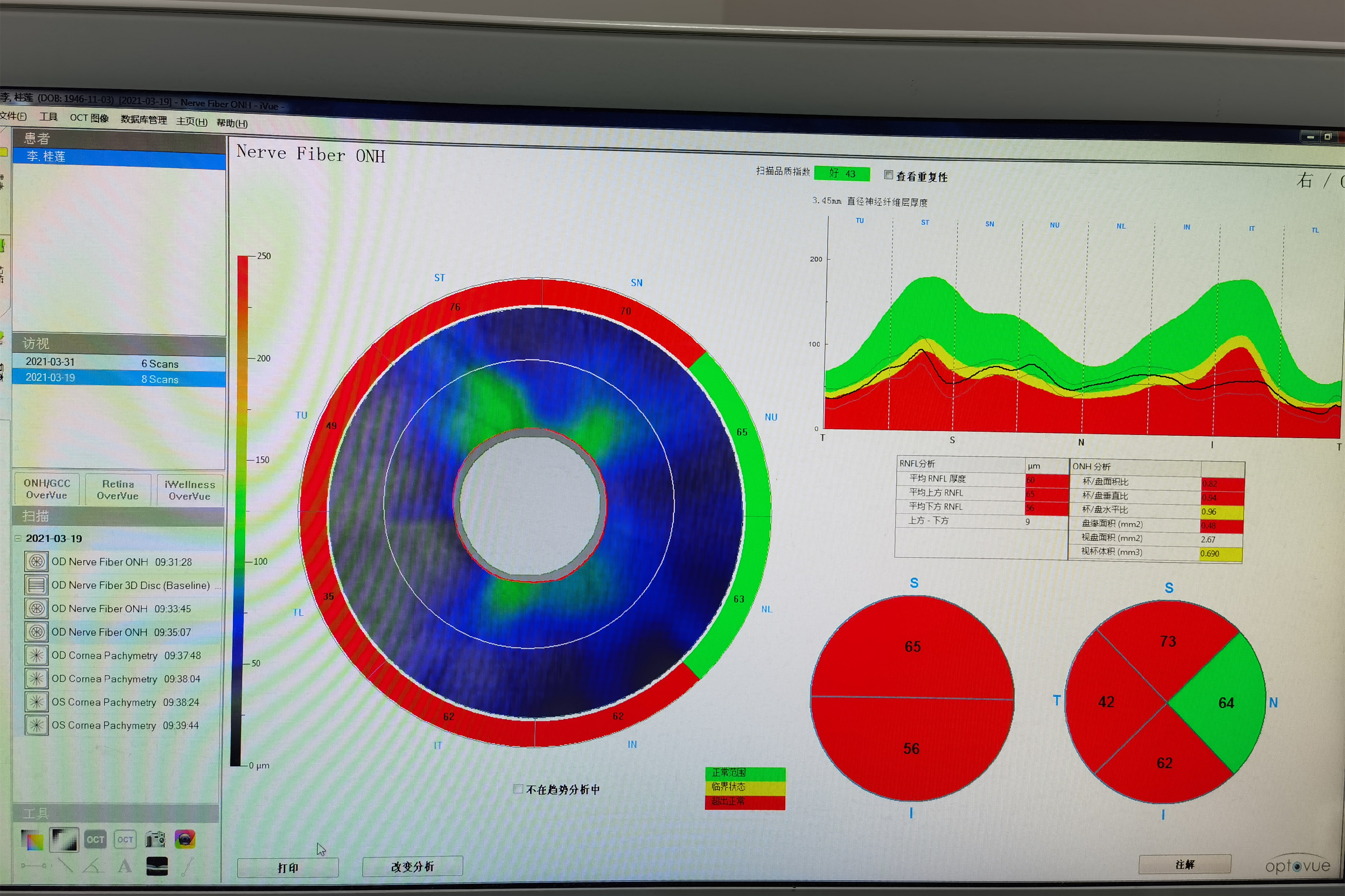Collapse the 2021-03-19 scan tree node
The height and width of the screenshot is (896, 1345).
click(x=18, y=538)
